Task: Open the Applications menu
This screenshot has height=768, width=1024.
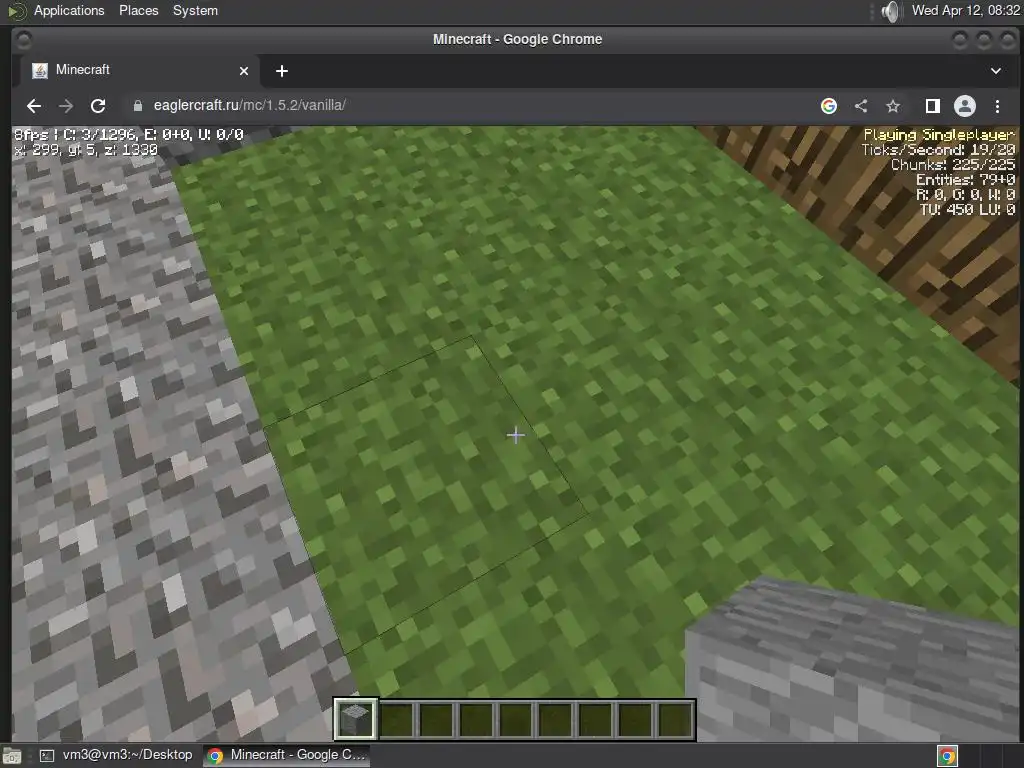Action: click(69, 10)
